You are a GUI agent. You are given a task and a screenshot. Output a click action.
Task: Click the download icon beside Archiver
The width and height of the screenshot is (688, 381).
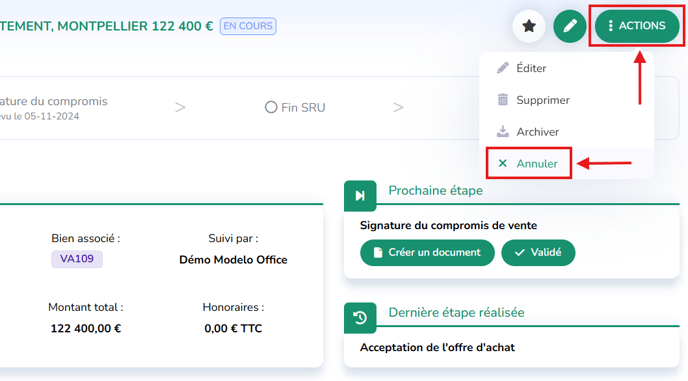(x=503, y=131)
